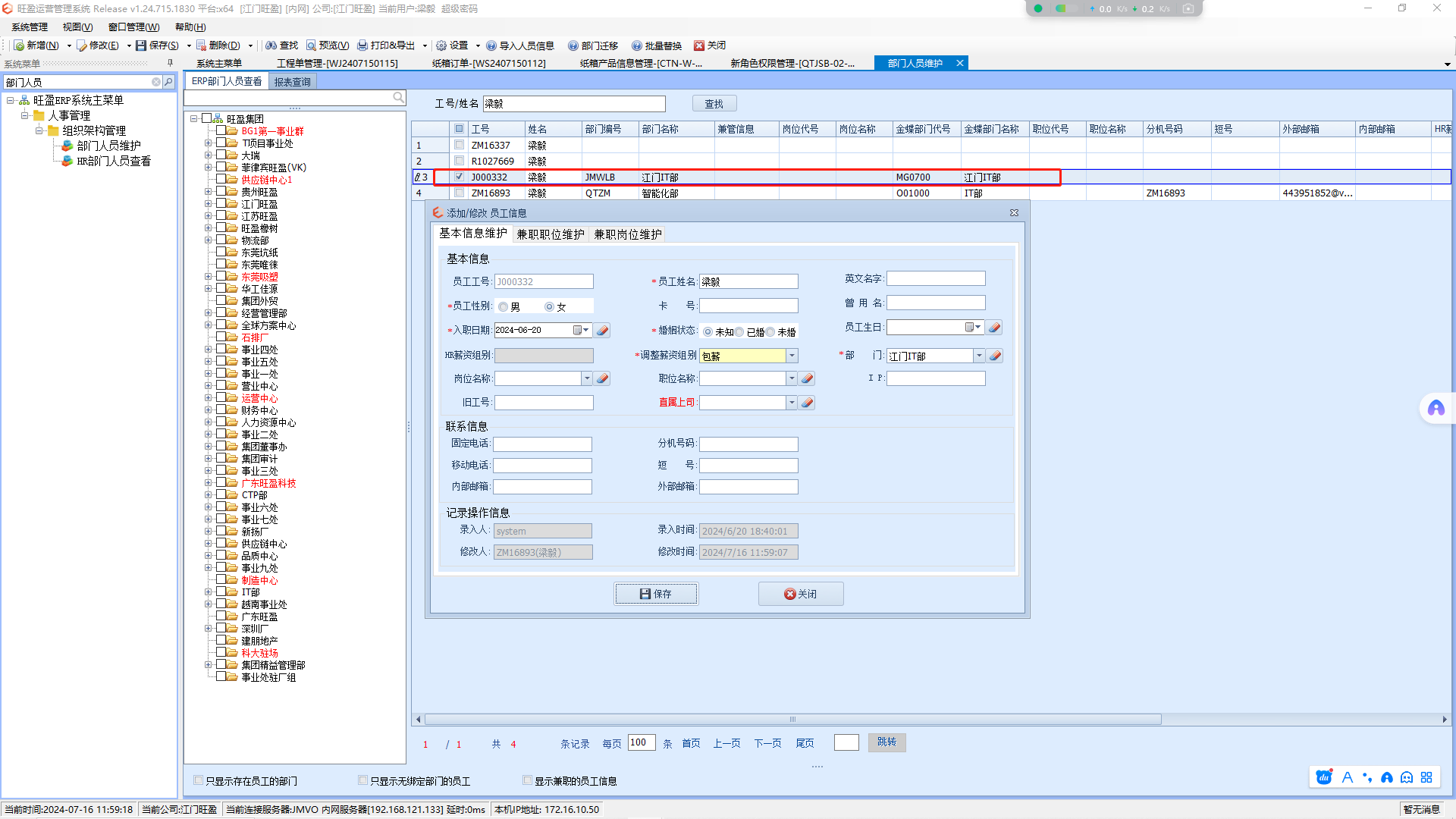Viewport: 1456px width, 819px height.
Task: Toggle the select-all header checkbox
Action: point(459,129)
